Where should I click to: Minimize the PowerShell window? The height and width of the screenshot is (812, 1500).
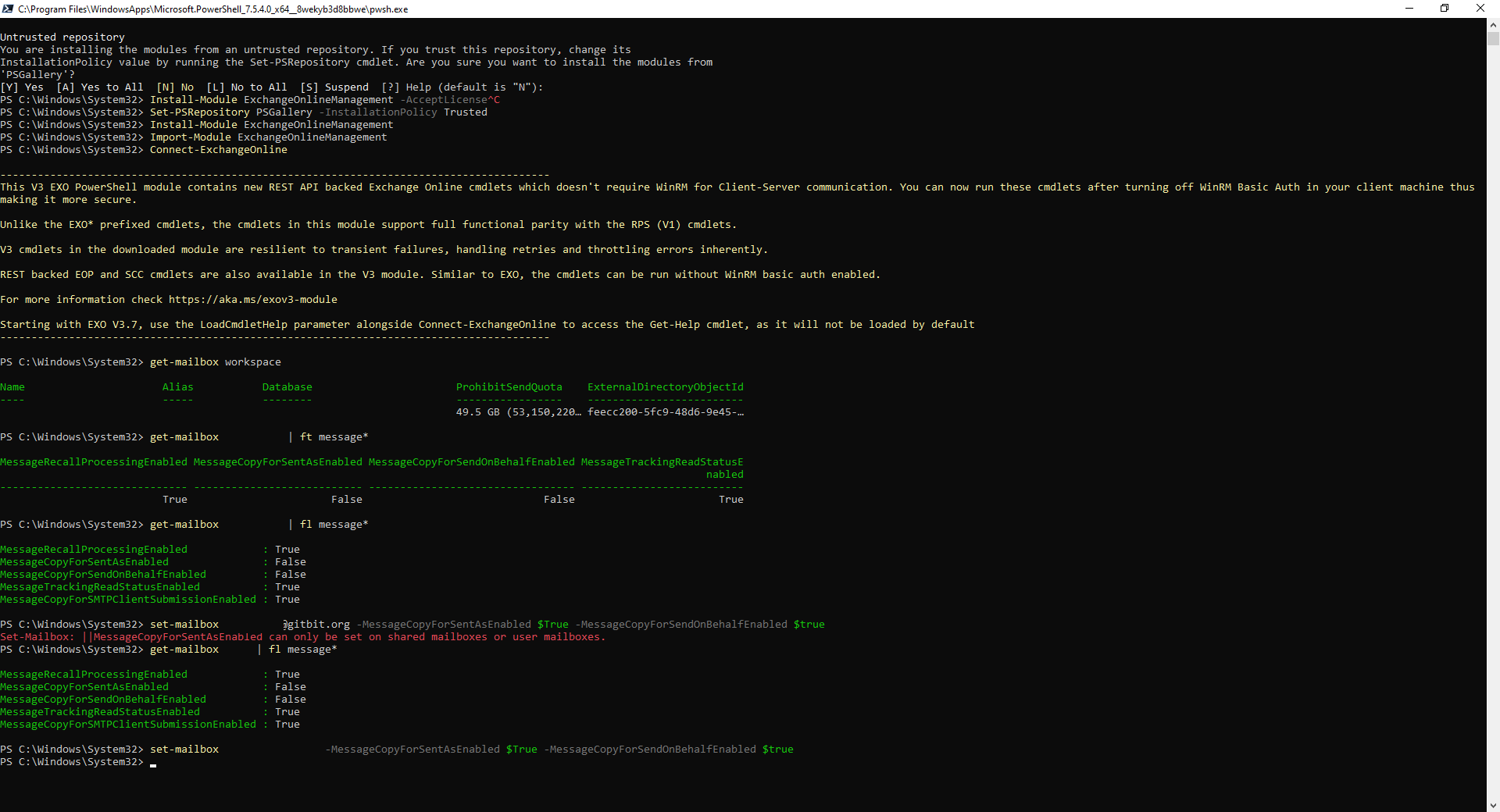coord(1409,9)
